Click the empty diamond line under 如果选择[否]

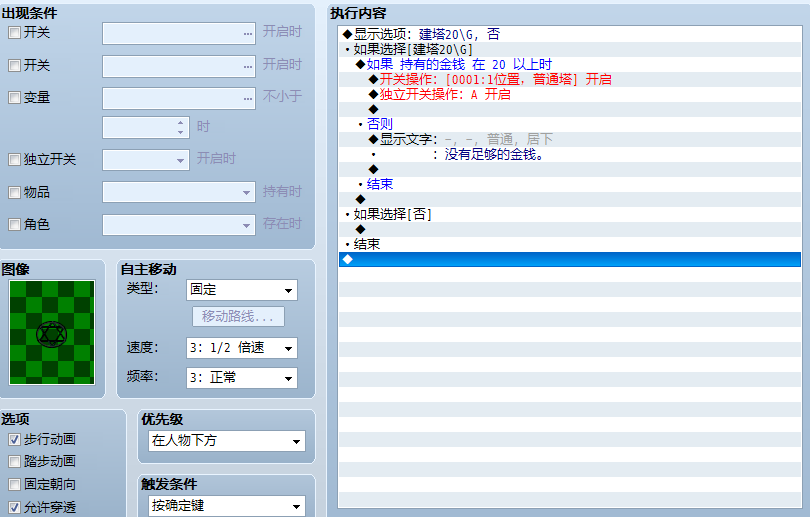click(570, 229)
